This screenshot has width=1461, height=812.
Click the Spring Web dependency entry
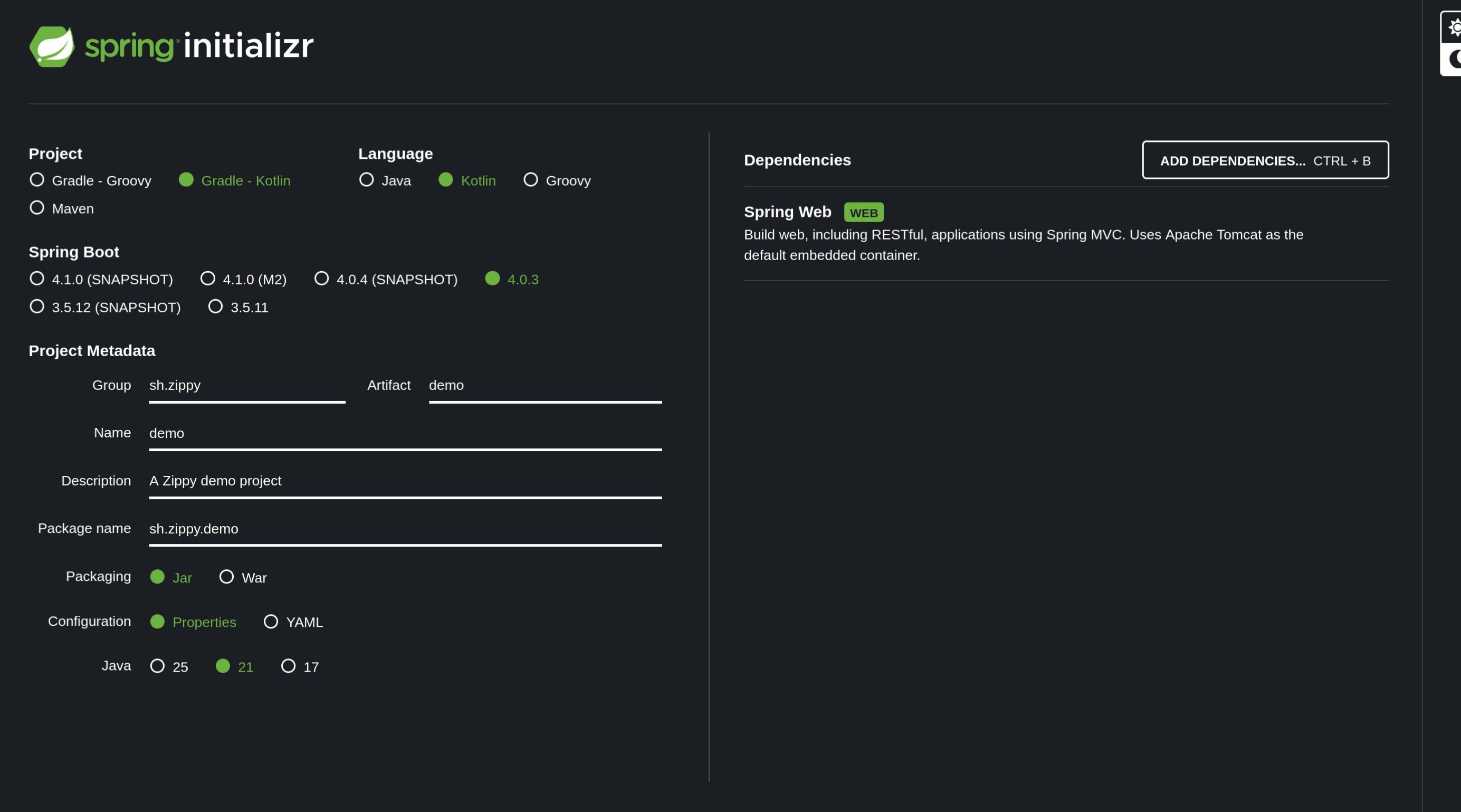787,212
